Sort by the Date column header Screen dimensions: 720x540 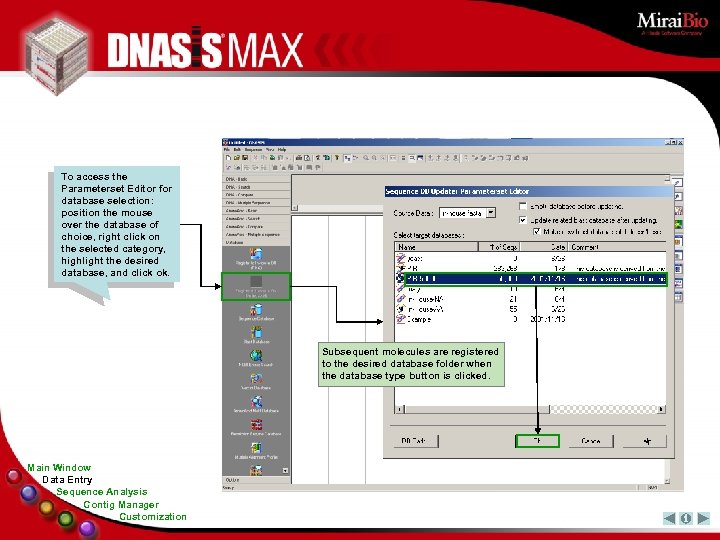(x=544, y=247)
